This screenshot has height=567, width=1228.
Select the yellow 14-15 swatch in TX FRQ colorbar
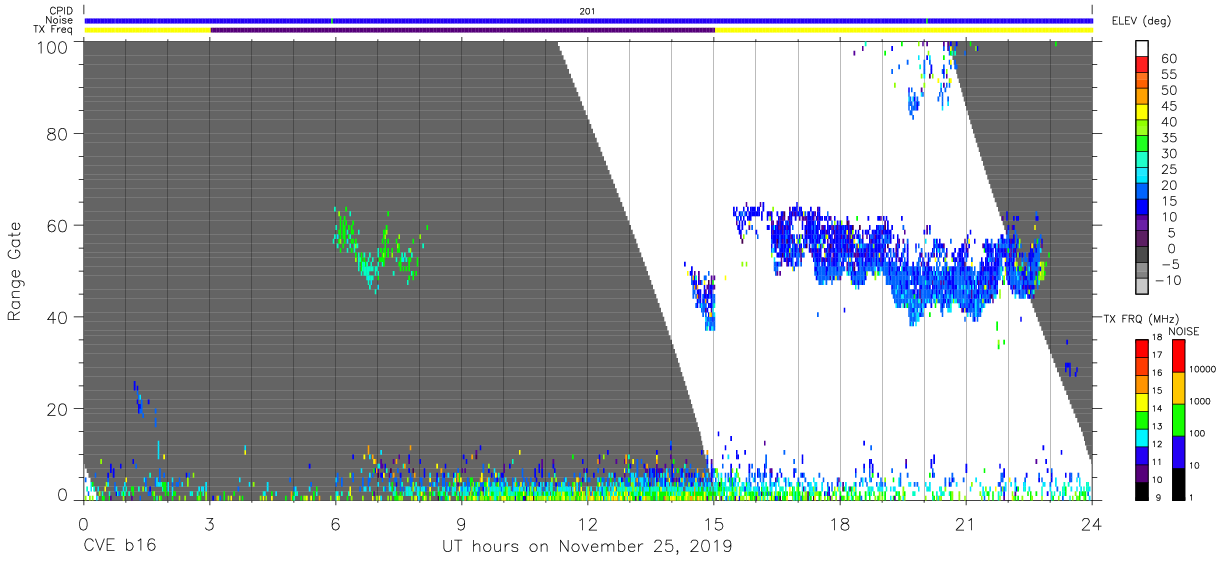(x=1143, y=402)
